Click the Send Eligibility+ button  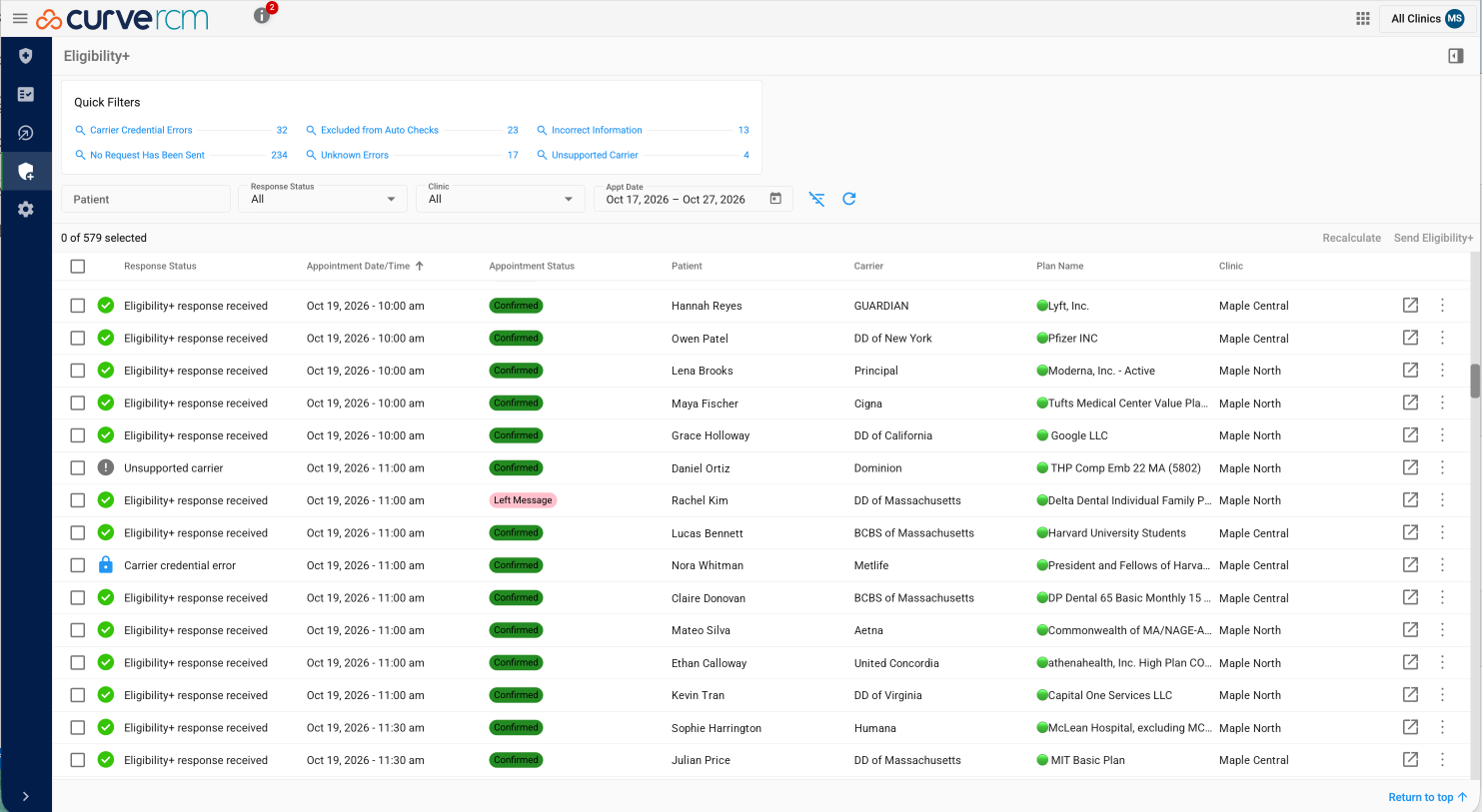(1433, 238)
